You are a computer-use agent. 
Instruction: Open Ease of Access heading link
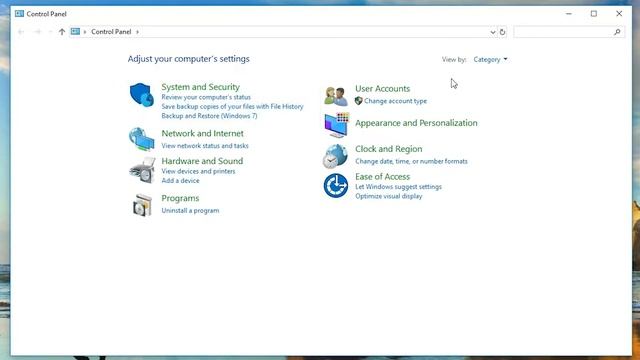click(x=382, y=177)
